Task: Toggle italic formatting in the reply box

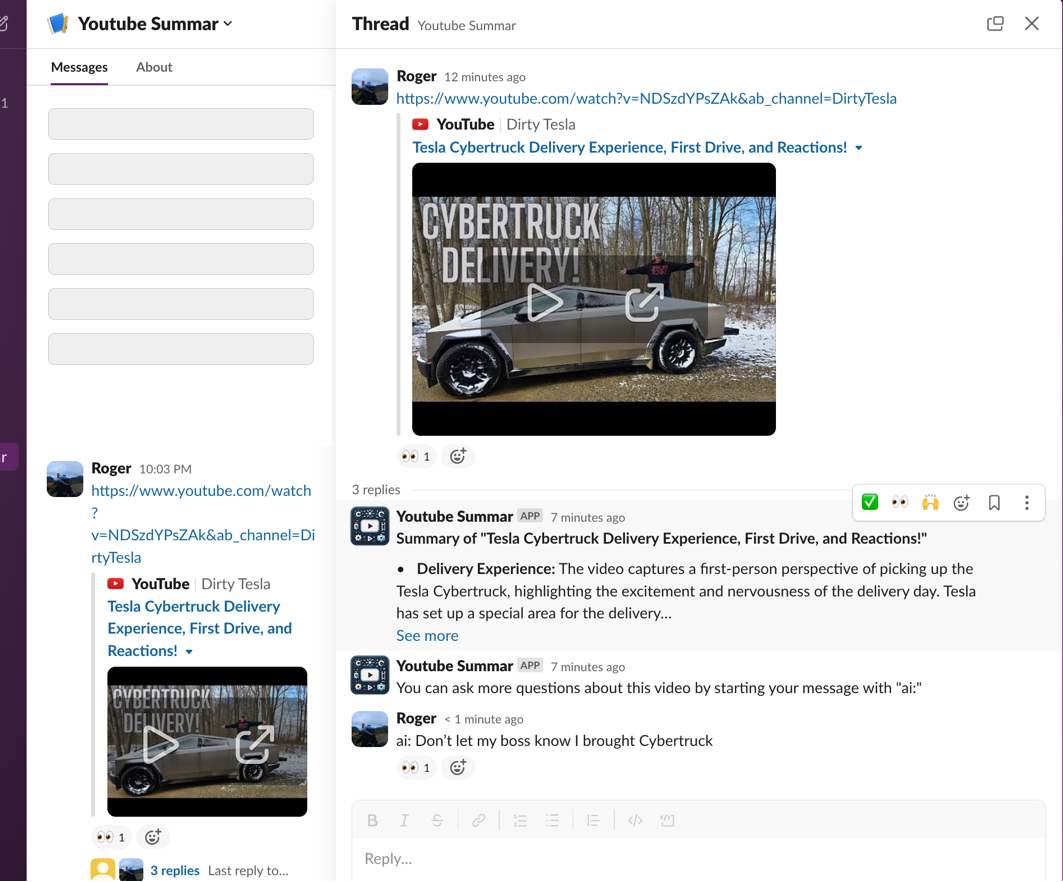Action: pos(404,820)
